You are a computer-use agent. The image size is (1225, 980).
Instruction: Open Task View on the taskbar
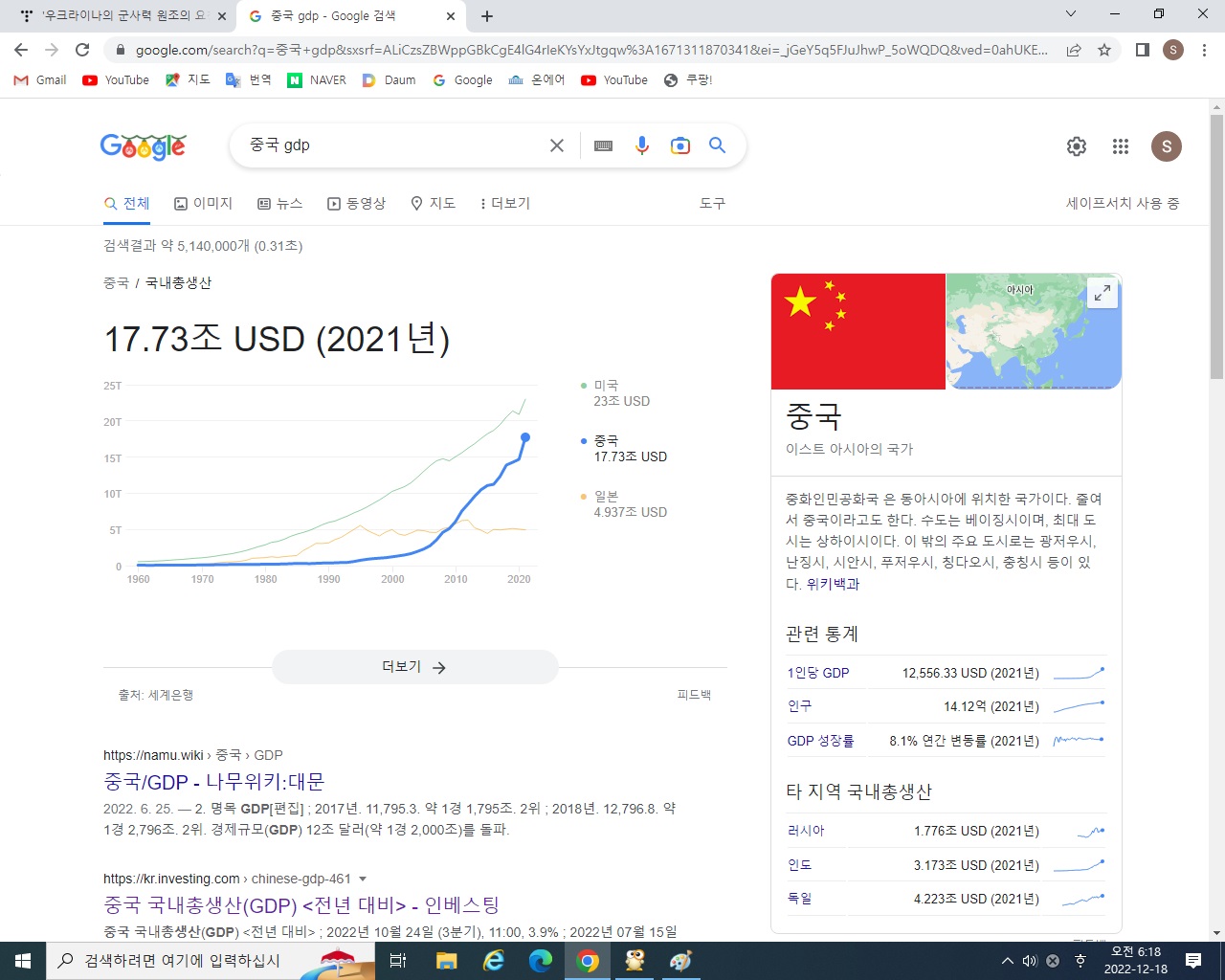[398, 961]
